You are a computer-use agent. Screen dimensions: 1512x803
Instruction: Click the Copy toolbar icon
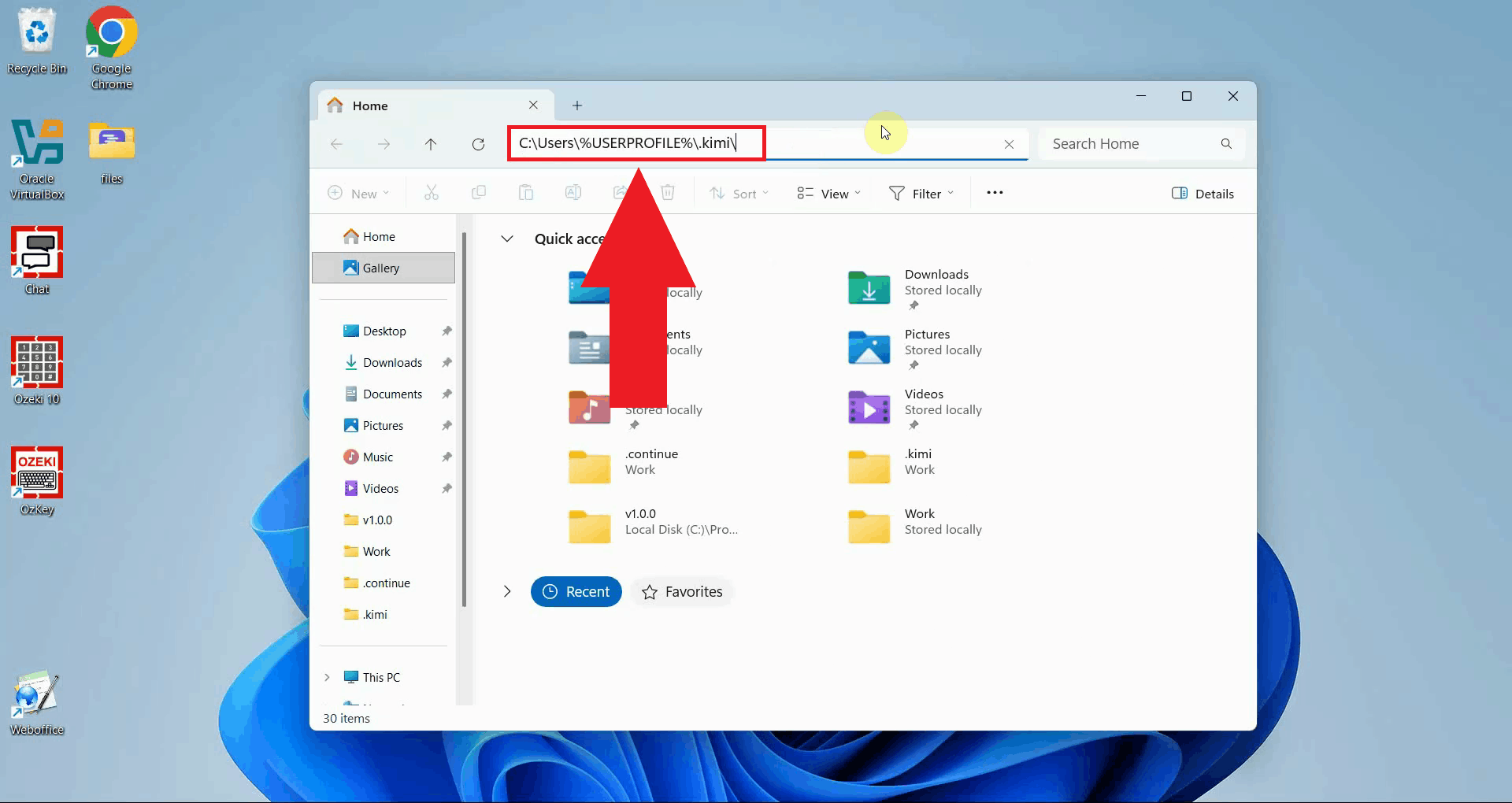pos(479,193)
